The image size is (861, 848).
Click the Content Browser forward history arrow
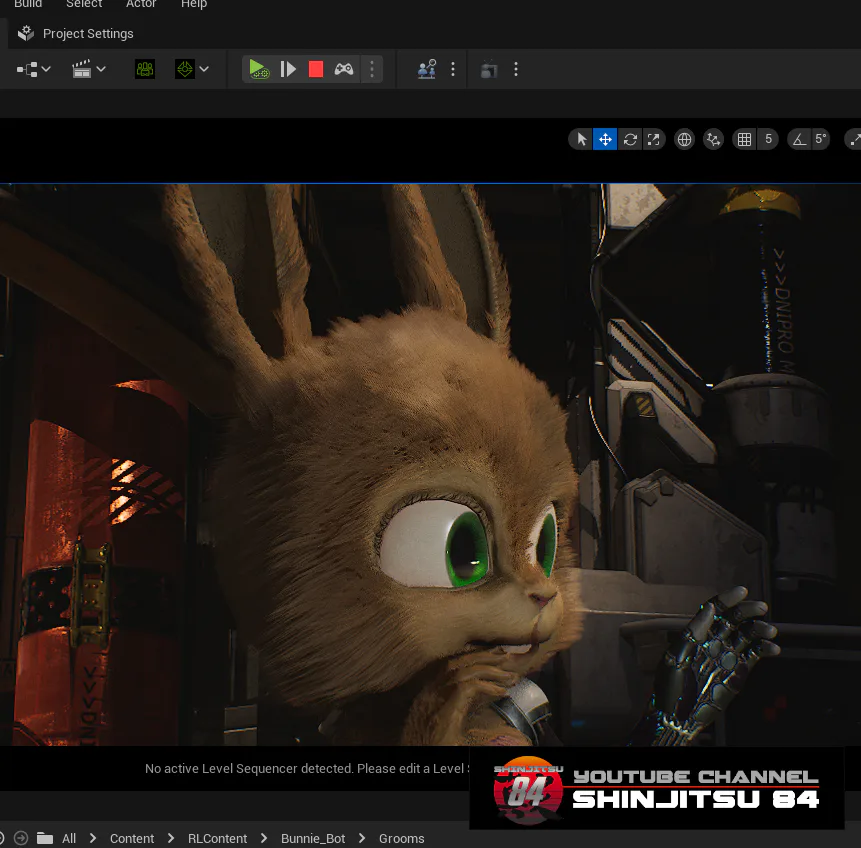(x=21, y=838)
